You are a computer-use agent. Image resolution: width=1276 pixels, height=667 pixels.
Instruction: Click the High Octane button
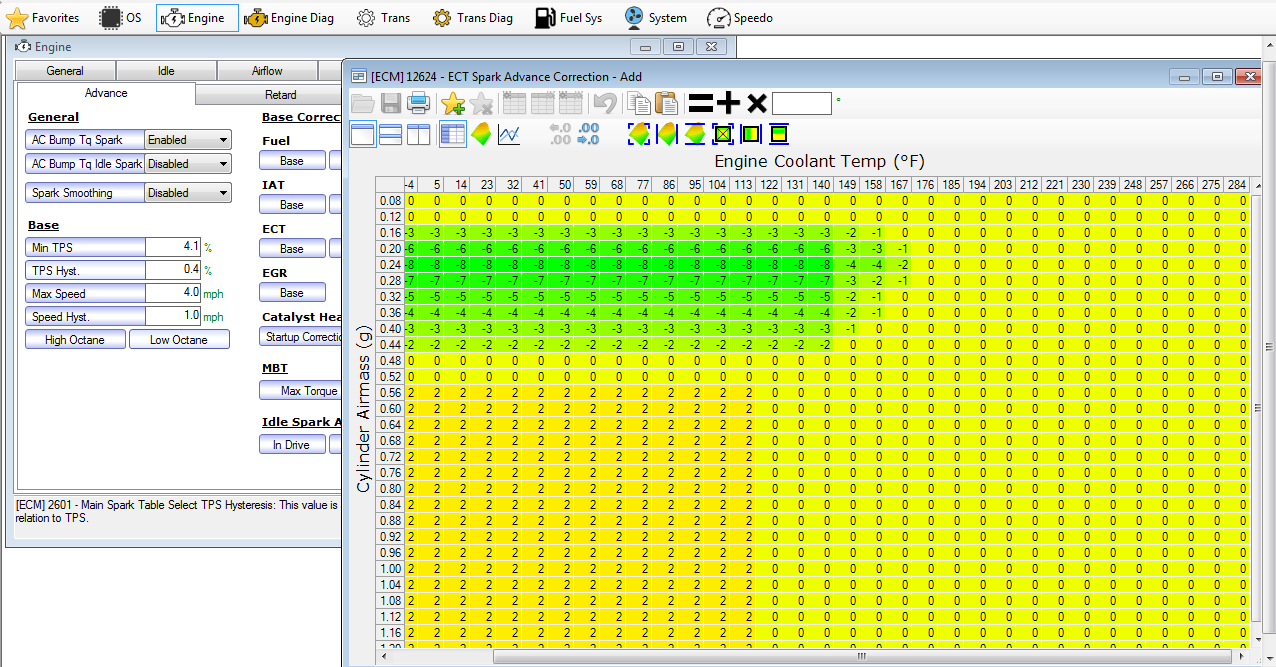coord(76,340)
